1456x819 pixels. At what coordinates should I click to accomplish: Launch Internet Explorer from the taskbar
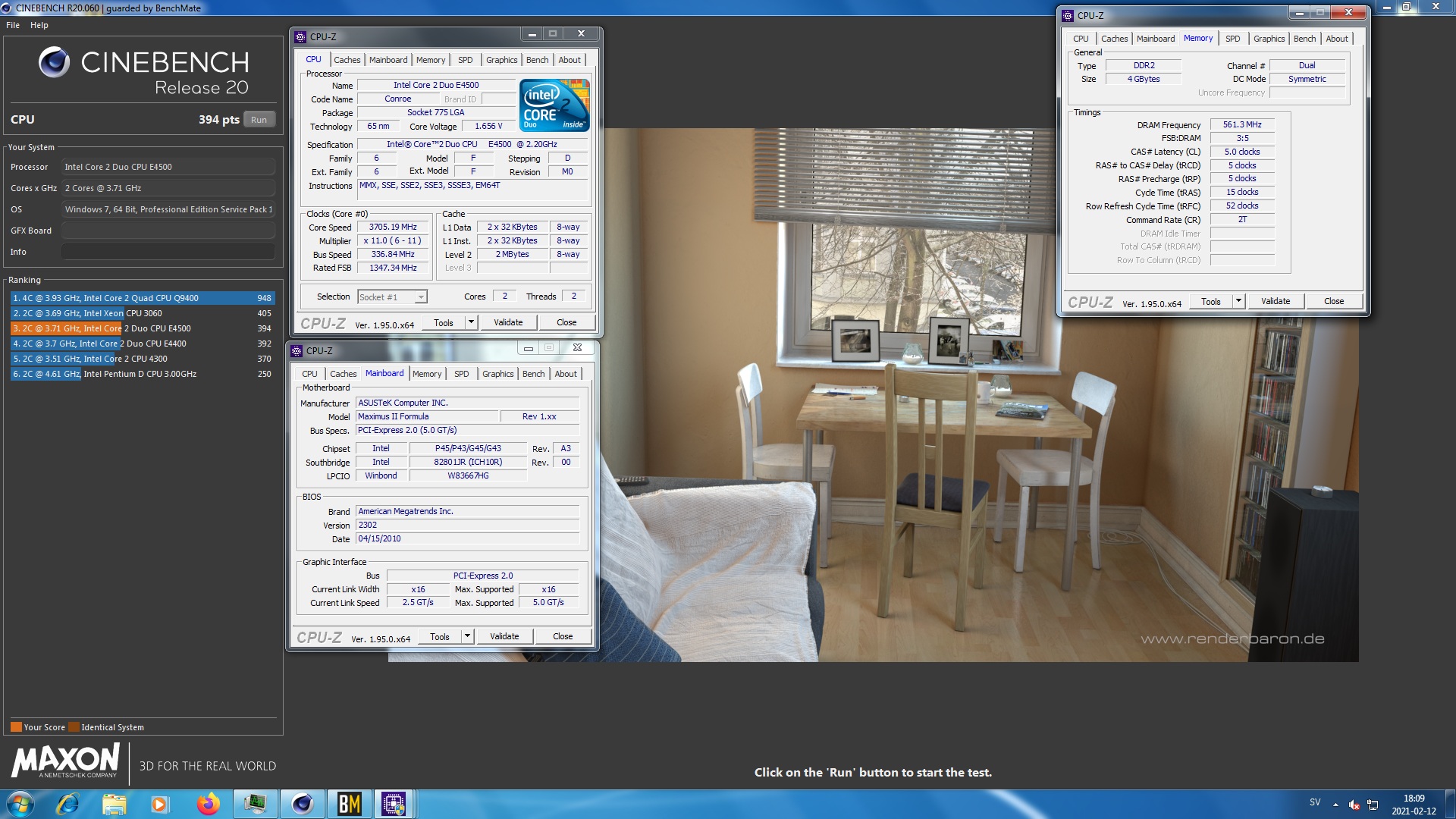point(68,804)
